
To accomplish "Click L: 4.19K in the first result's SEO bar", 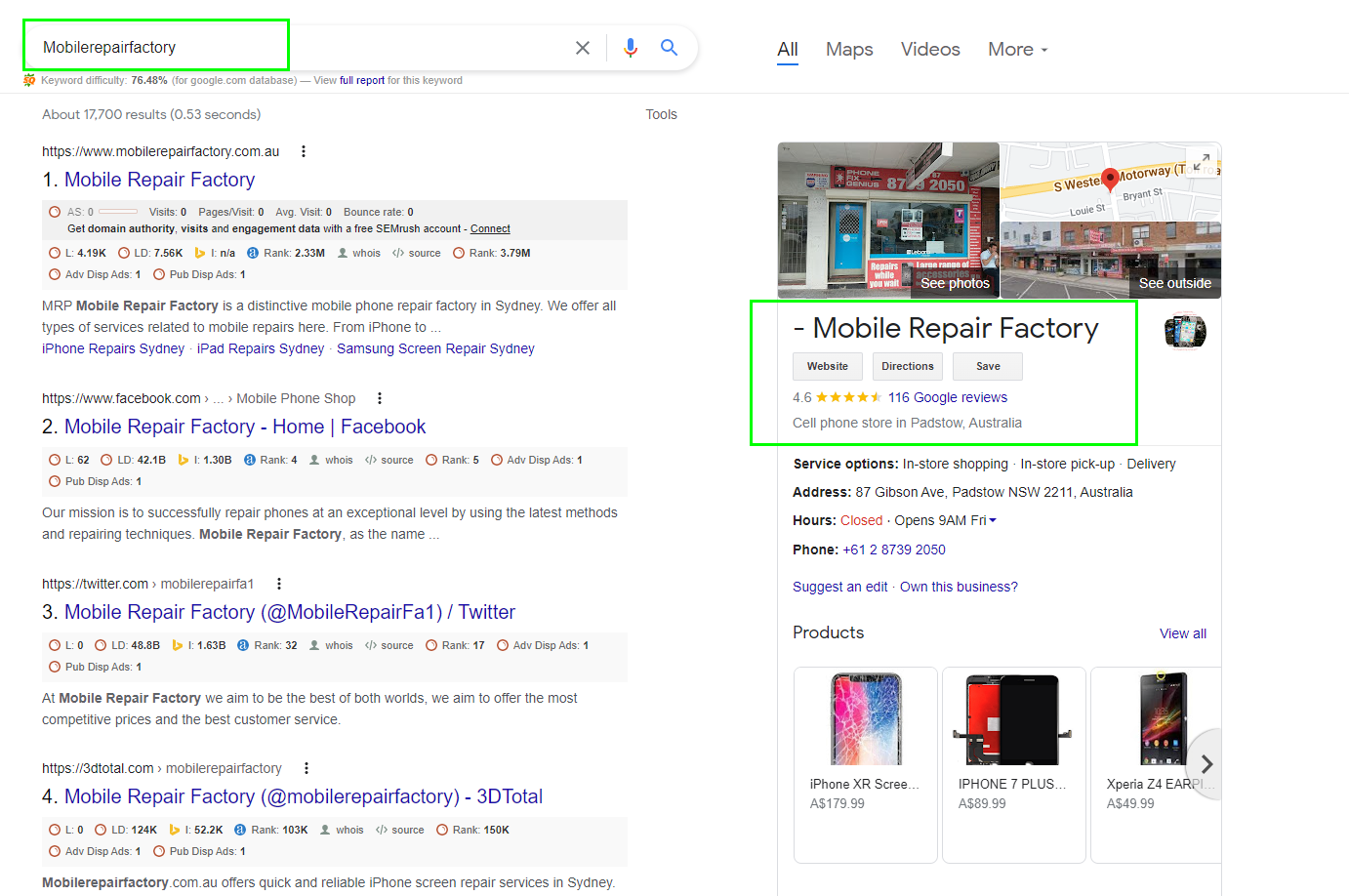I will [x=77, y=253].
